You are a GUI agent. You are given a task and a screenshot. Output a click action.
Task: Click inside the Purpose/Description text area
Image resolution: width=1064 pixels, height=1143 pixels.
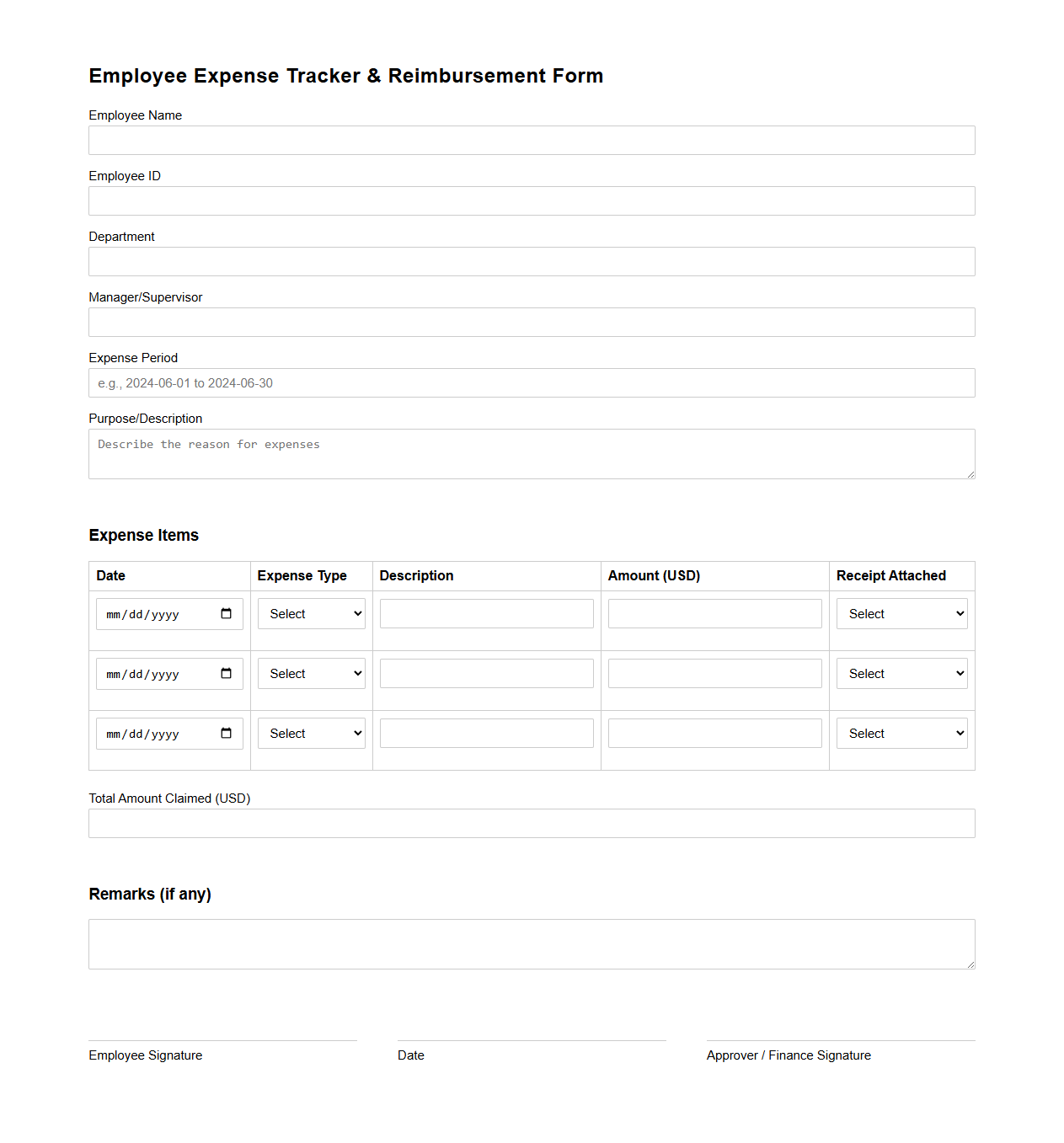(x=532, y=453)
